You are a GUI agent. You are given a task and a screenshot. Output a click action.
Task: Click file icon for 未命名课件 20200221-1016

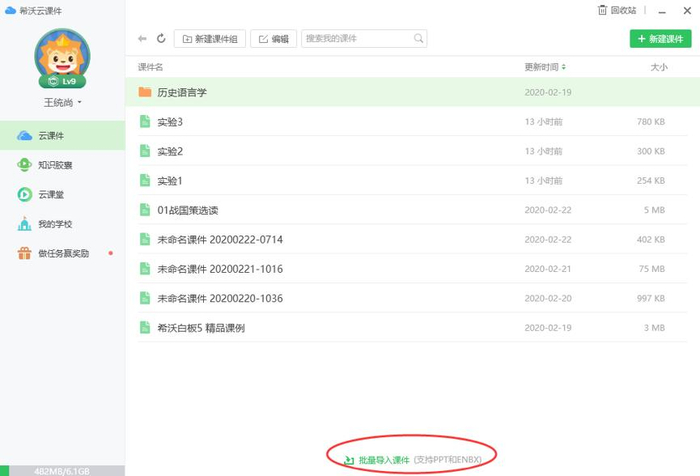[145, 269]
